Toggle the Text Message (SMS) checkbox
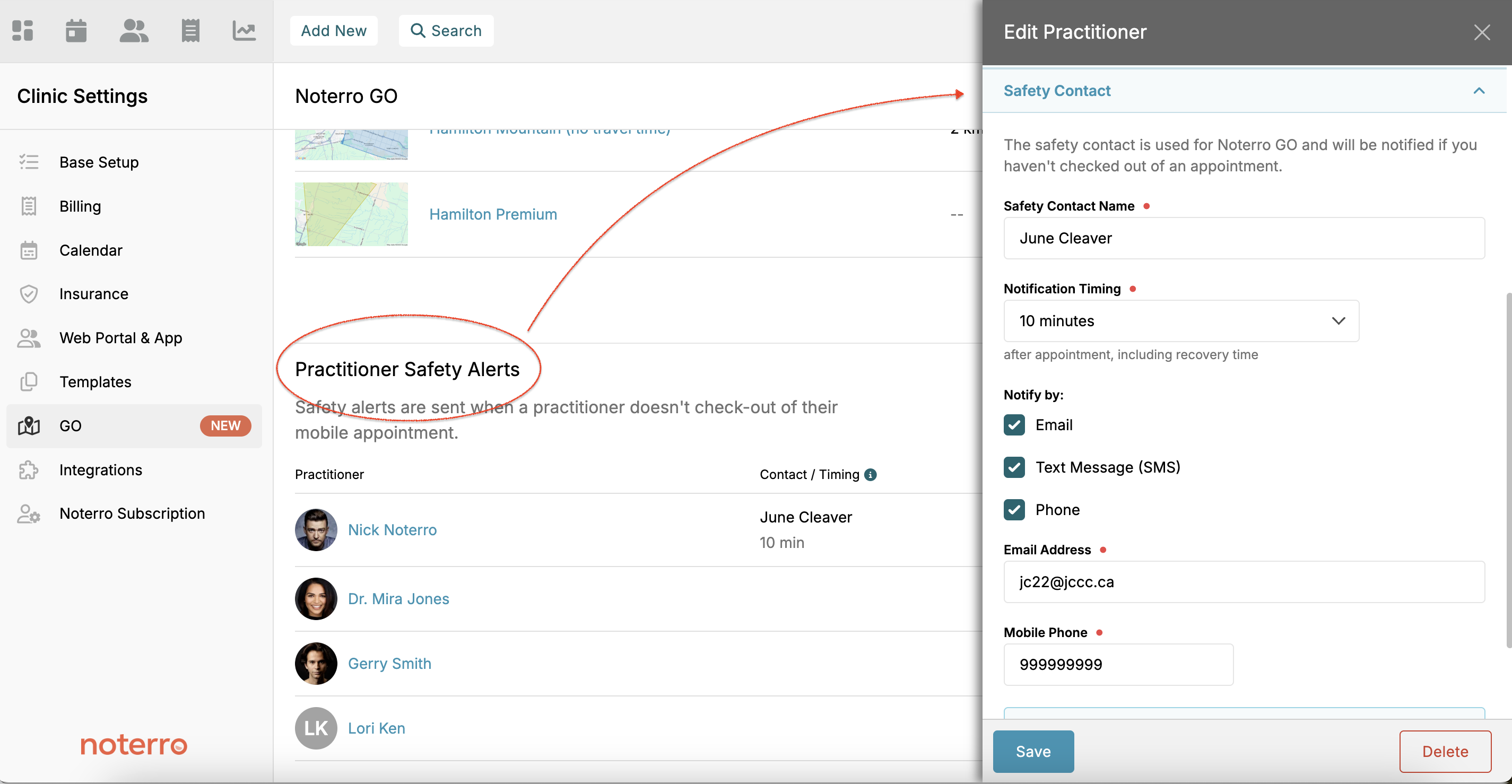The image size is (1512, 784). click(x=1014, y=468)
